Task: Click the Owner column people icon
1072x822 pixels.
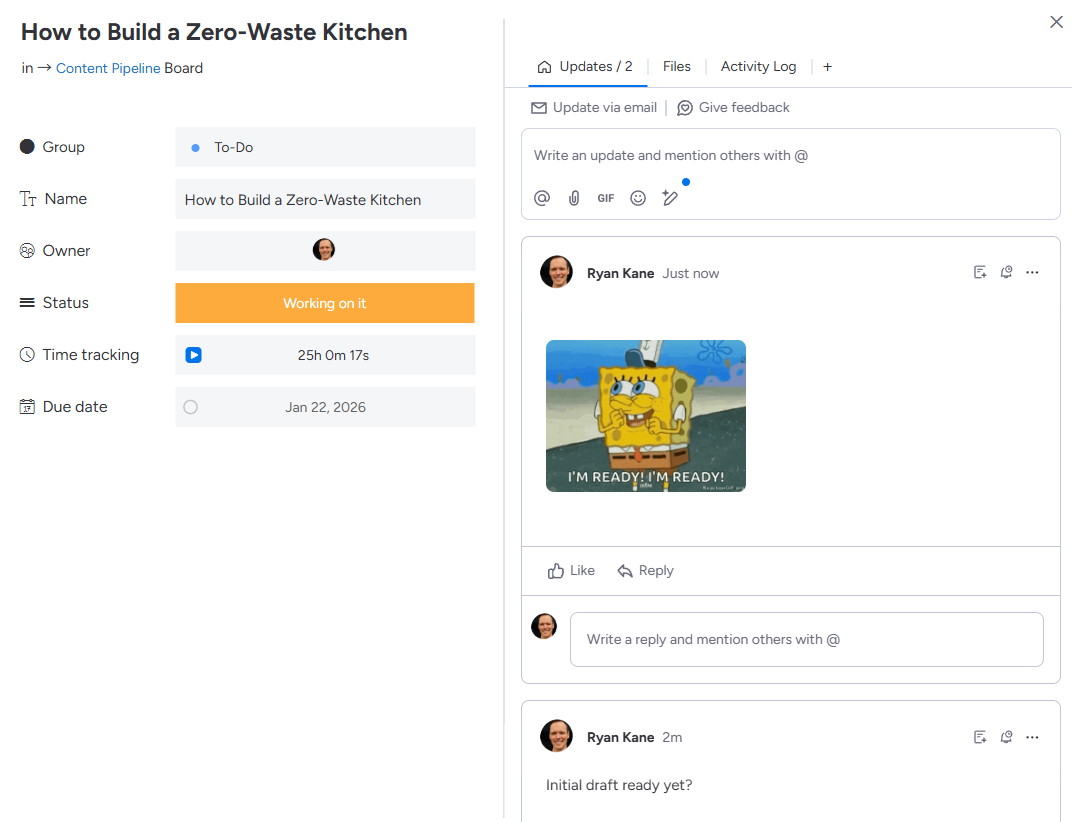Action: (27, 250)
